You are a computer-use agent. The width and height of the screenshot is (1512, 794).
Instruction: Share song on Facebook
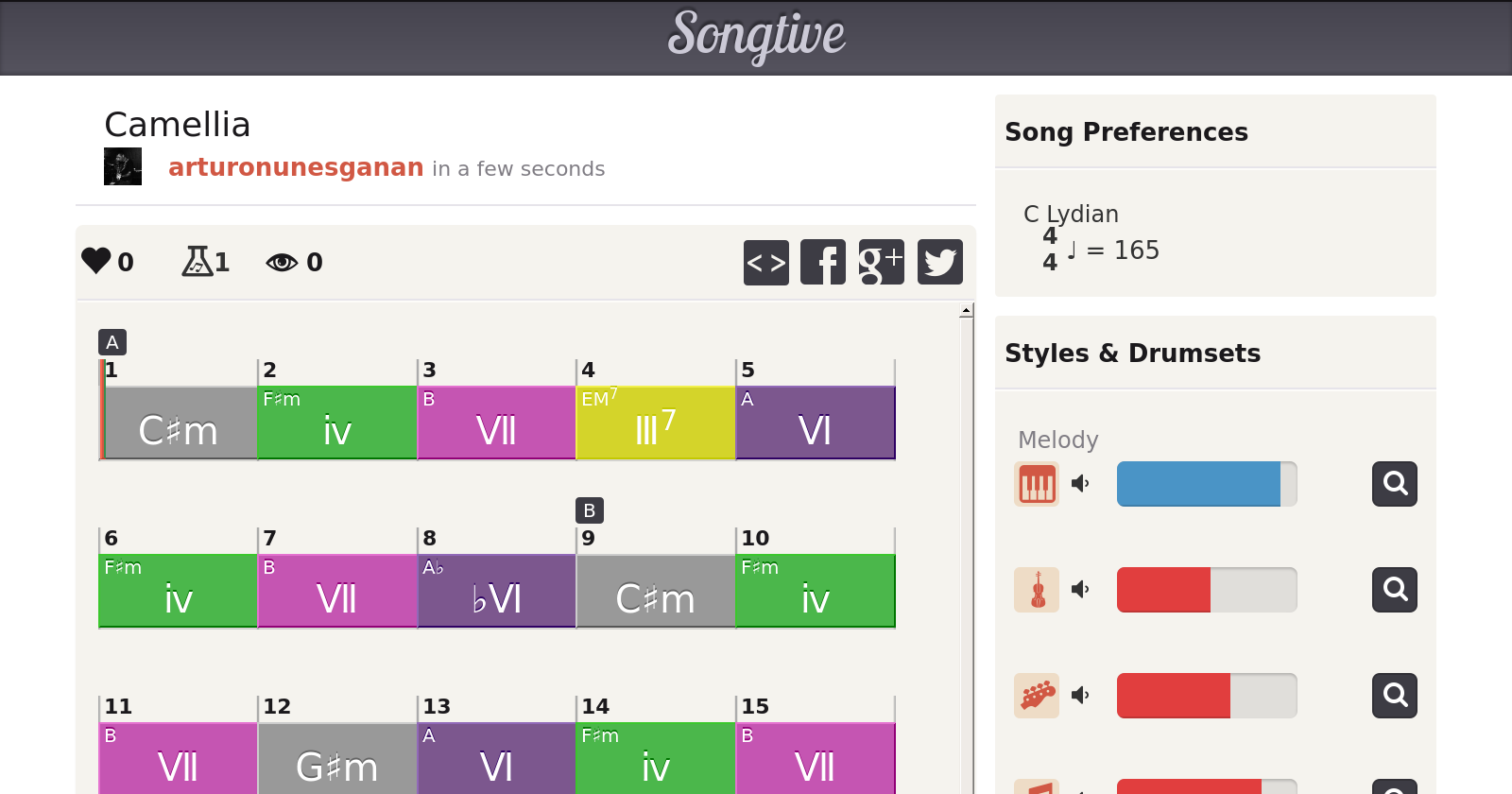[823, 262]
